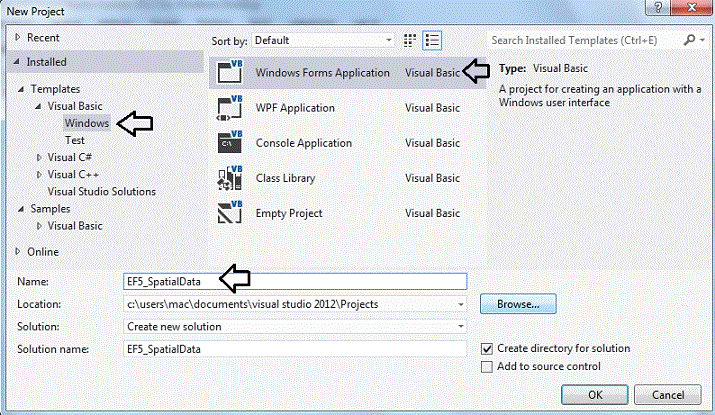This screenshot has height=415, width=715.
Task: Collapse the Templates tree node
Action: pyautogui.click(x=21, y=89)
